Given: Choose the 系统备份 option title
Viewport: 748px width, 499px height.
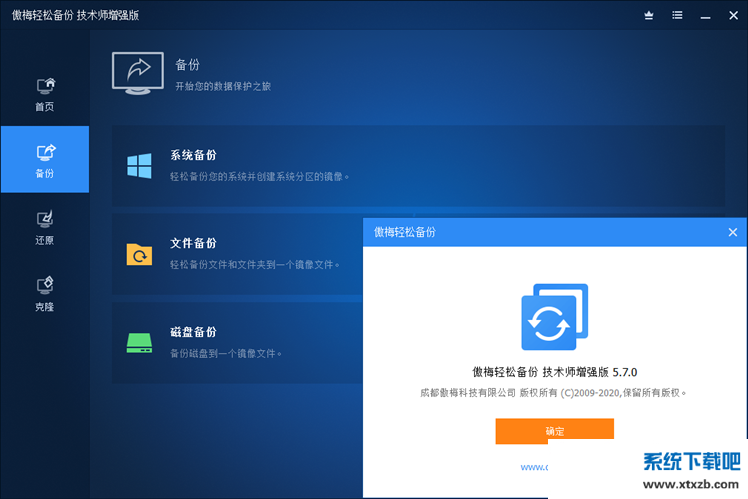Looking at the screenshot, I should [x=193, y=156].
